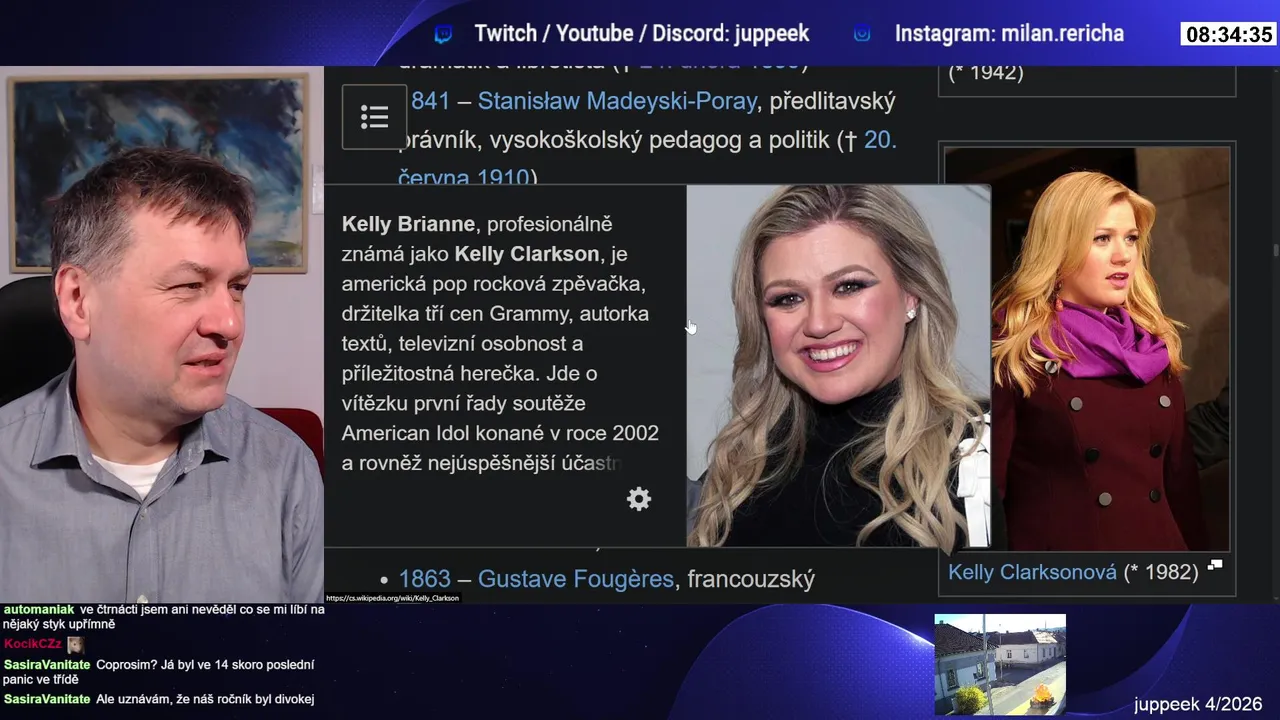
Task: Open the Wikipedia table of contents button
Action: click(x=374, y=117)
